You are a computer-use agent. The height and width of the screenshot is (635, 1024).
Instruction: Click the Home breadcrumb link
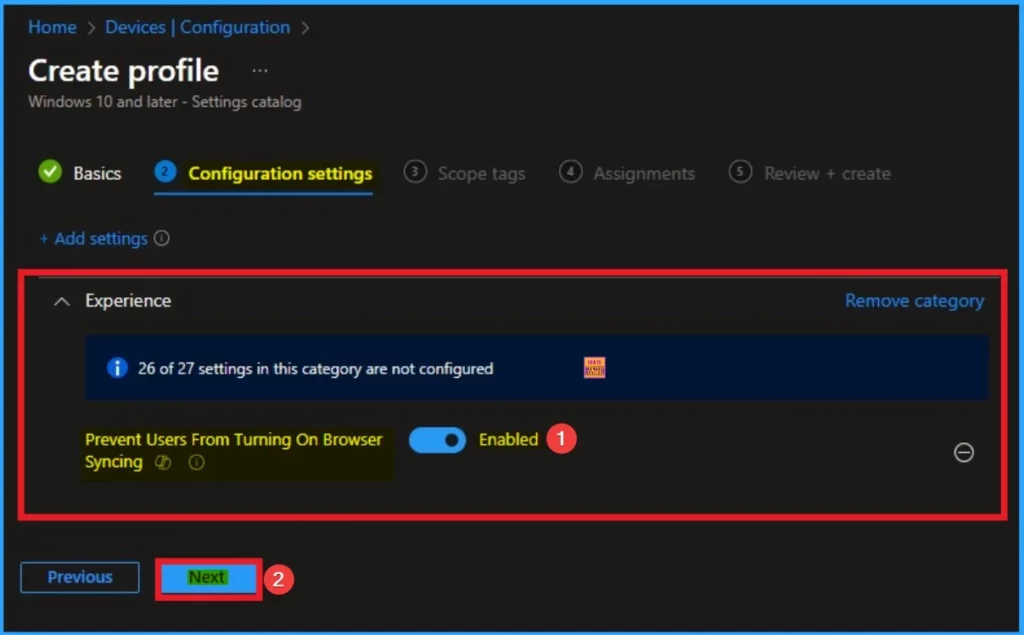click(52, 27)
